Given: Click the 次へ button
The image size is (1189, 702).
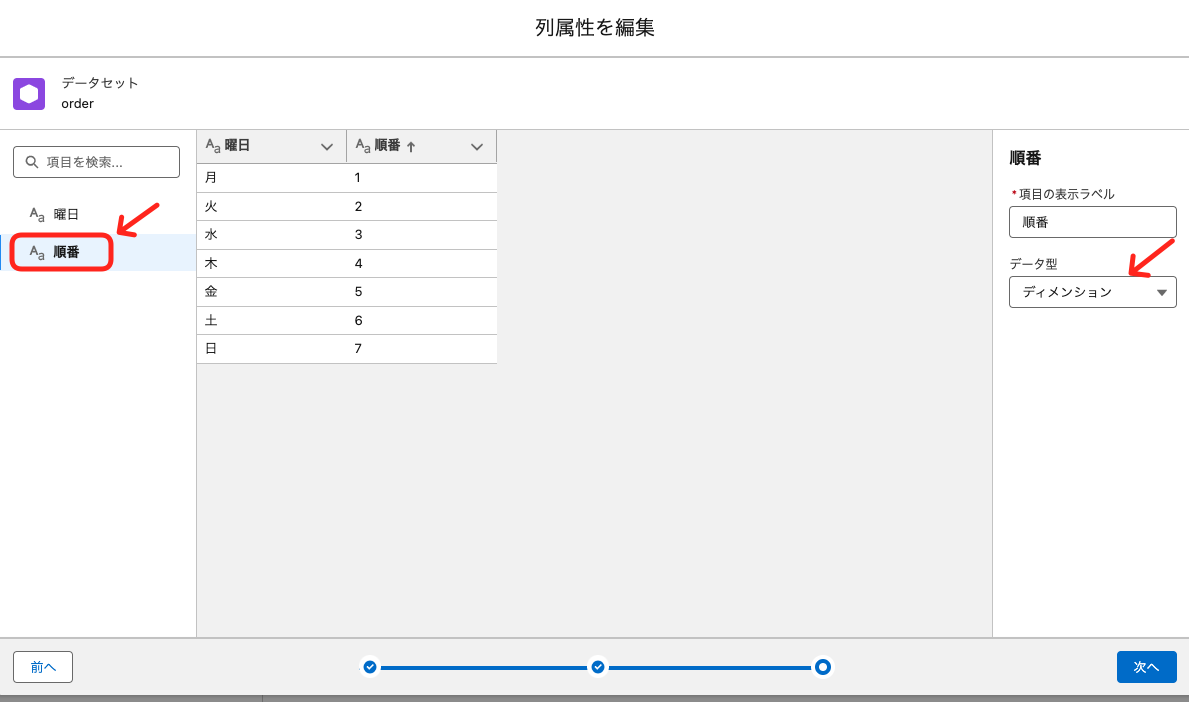Looking at the screenshot, I should [x=1147, y=667].
